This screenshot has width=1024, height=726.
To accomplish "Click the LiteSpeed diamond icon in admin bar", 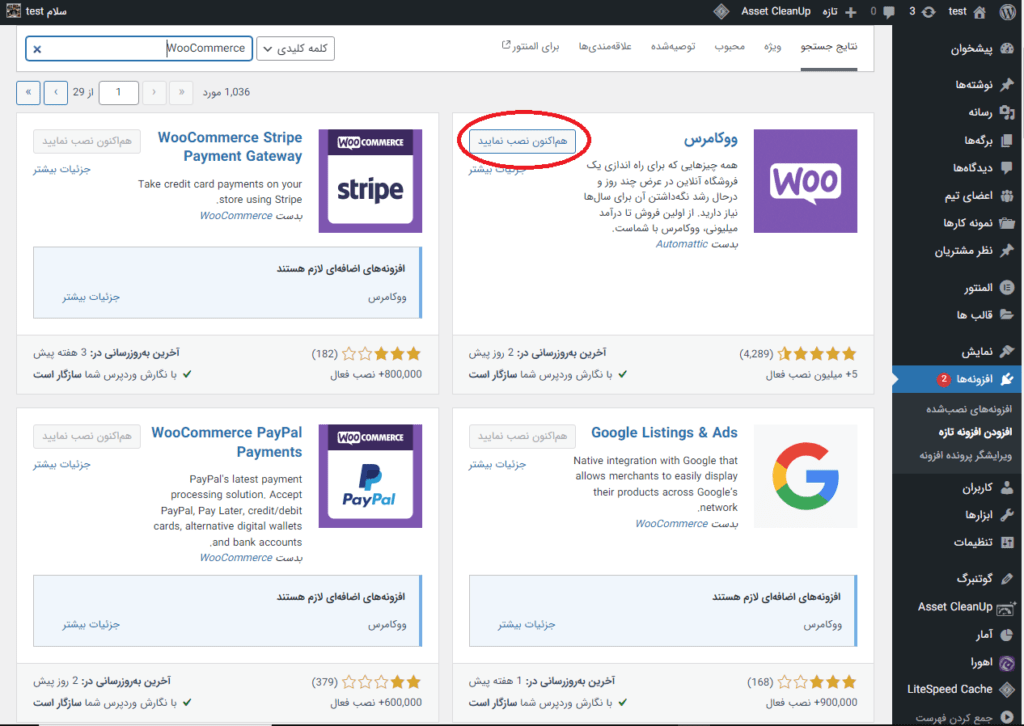I will (721, 12).
